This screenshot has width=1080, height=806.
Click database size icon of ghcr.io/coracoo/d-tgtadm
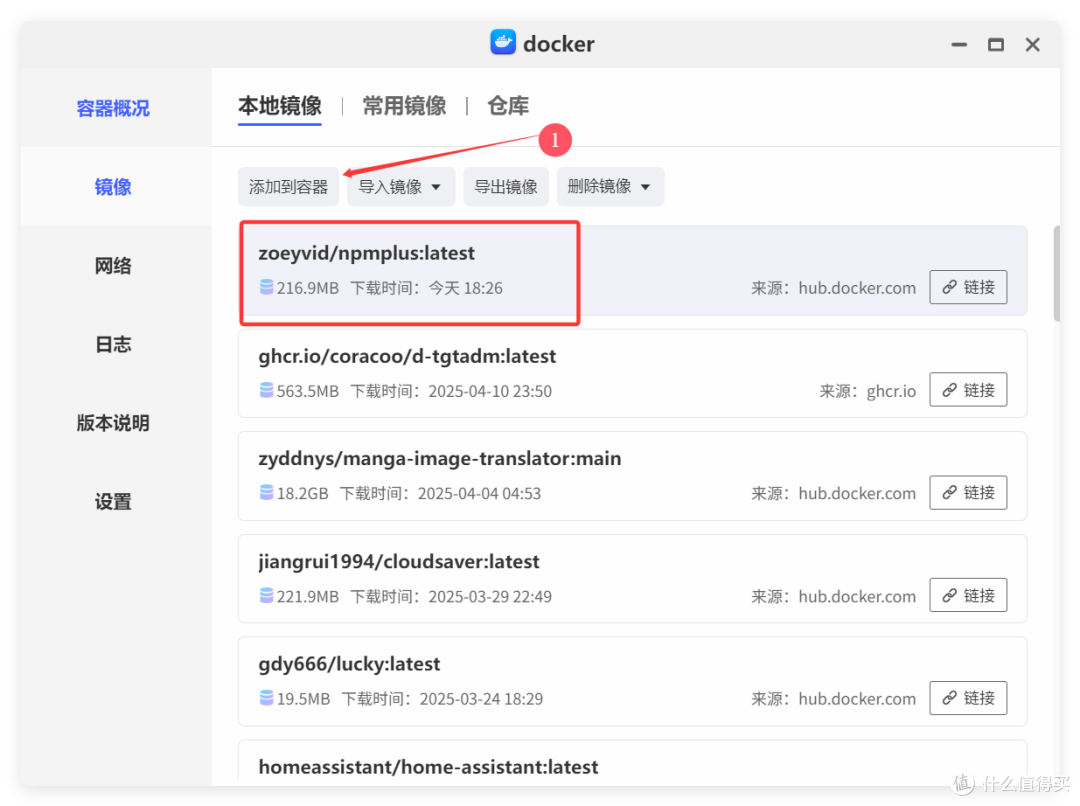[x=267, y=391]
